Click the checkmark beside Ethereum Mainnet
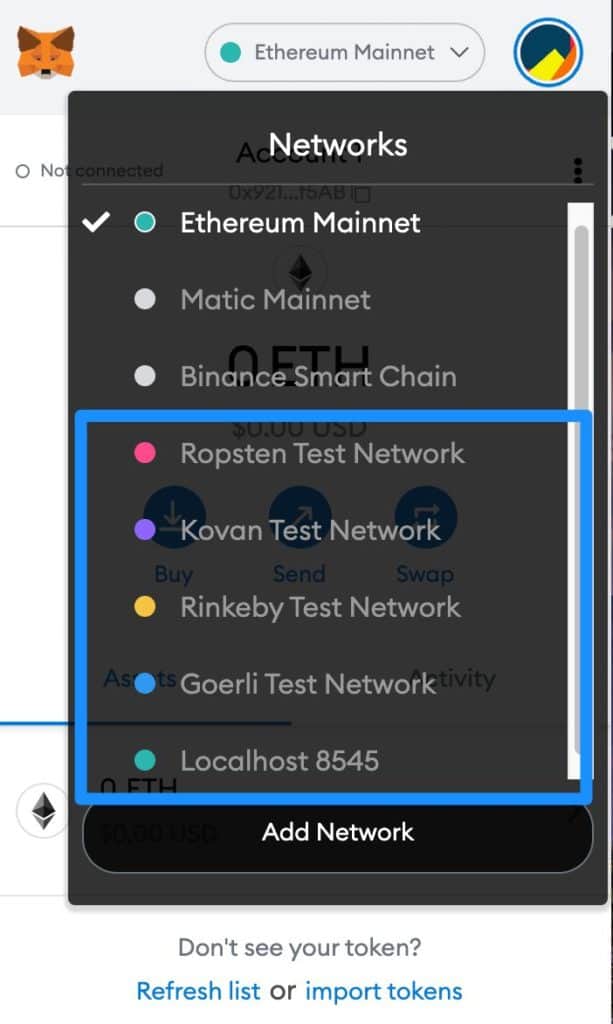Screen dimensions: 613x1024 pos(95,222)
